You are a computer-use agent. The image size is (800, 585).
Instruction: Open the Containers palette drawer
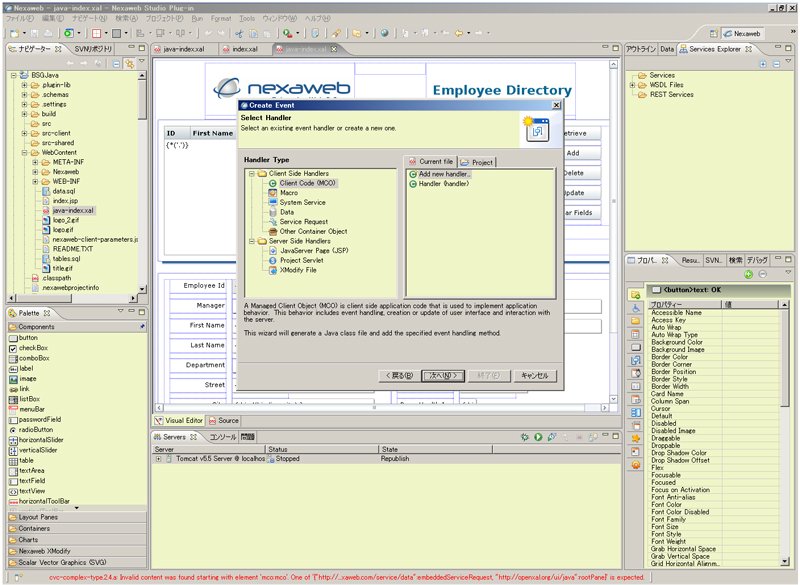point(77,528)
